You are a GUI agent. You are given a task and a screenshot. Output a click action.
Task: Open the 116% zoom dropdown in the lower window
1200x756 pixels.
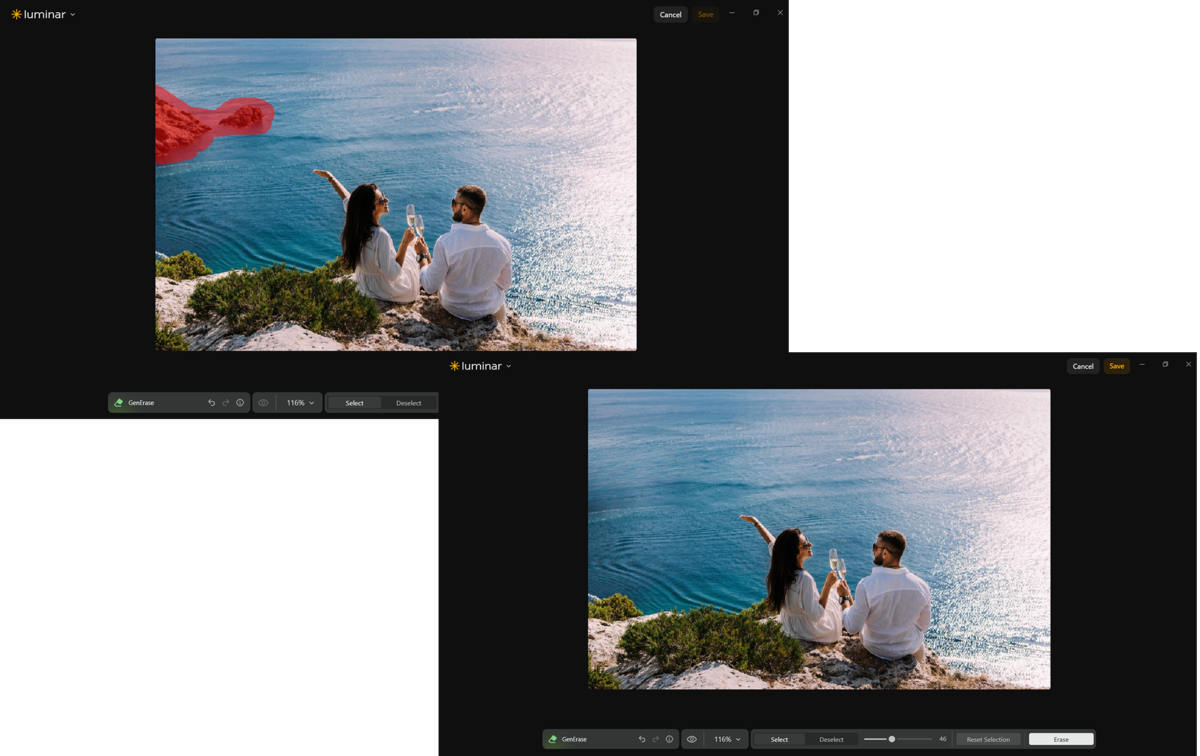pyautogui.click(x=727, y=739)
